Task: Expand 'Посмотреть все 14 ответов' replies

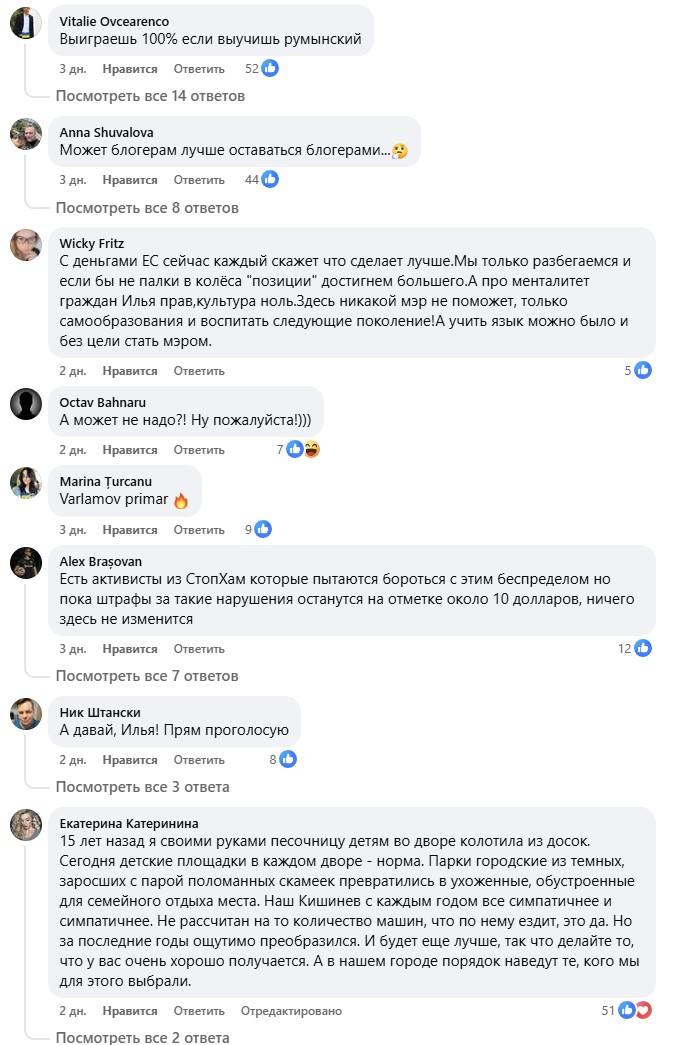Action: click(x=150, y=96)
